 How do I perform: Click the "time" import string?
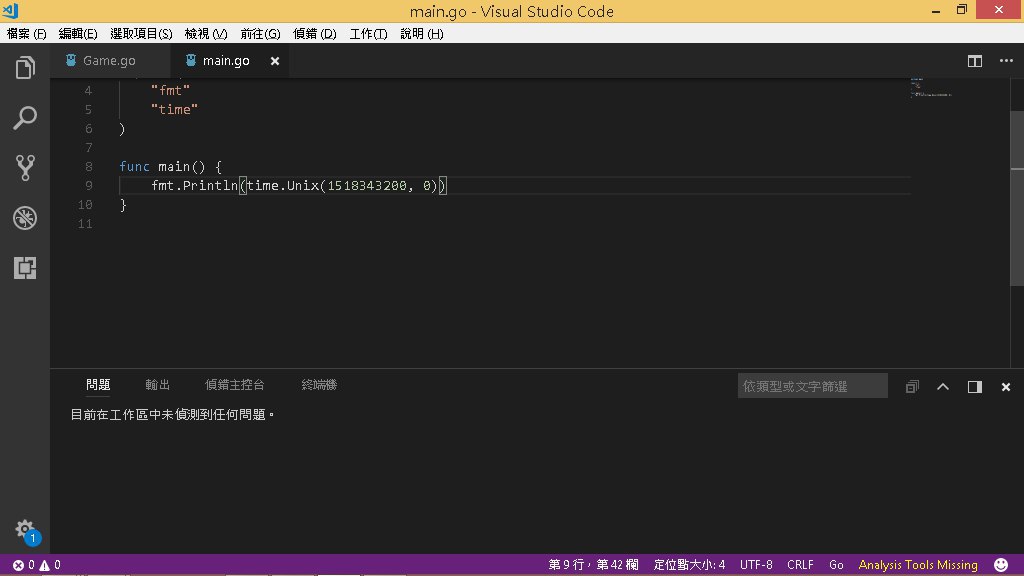click(174, 110)
